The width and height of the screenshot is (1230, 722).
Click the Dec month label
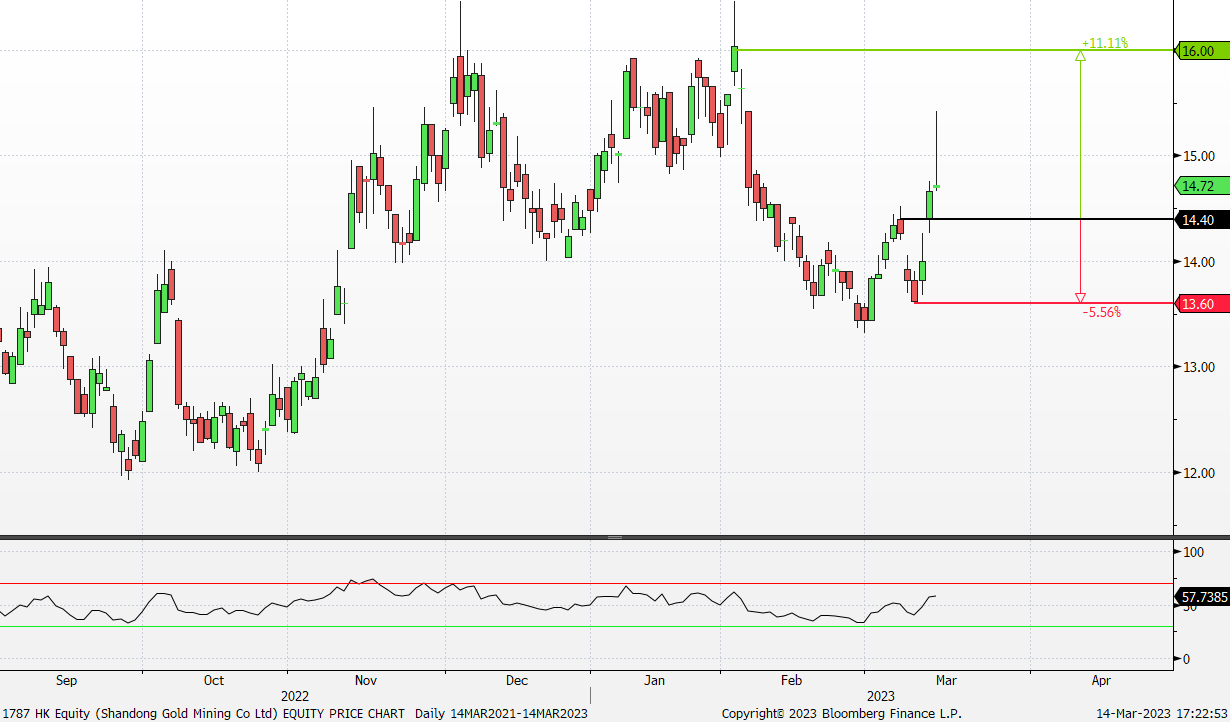(516, 681)
